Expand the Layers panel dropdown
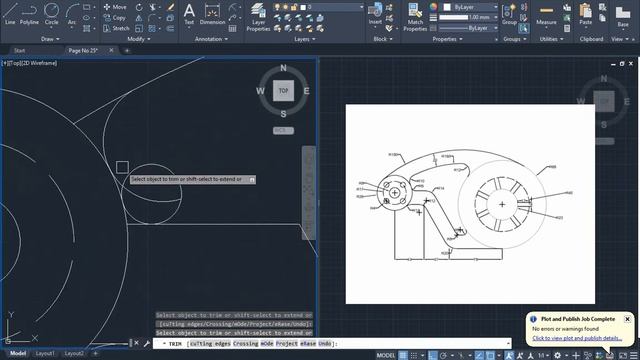Image resolution: width=640 pixels, height=360 pixels. point(304,39)
